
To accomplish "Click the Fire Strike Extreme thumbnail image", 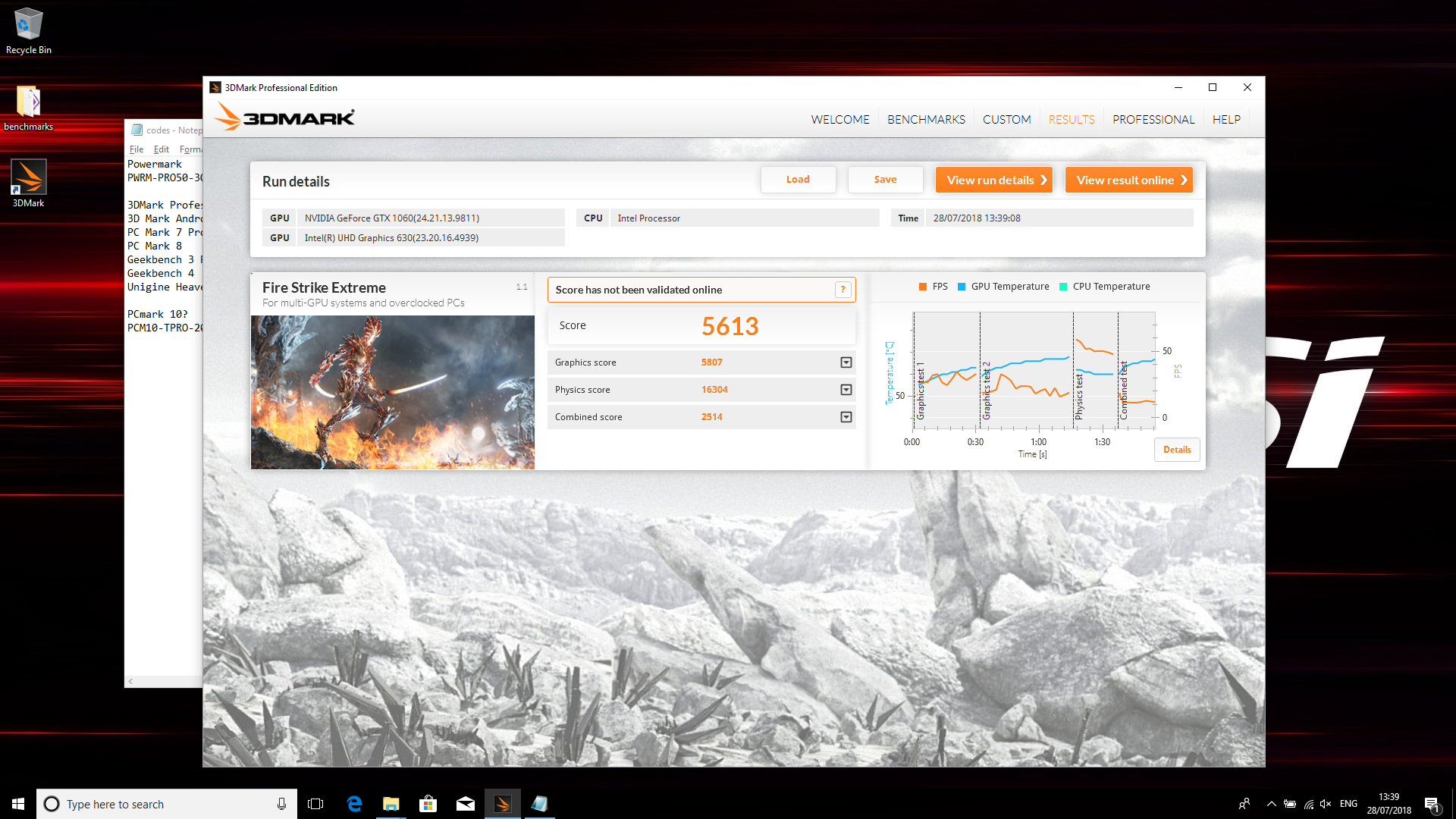I will [x=392, y=392].
